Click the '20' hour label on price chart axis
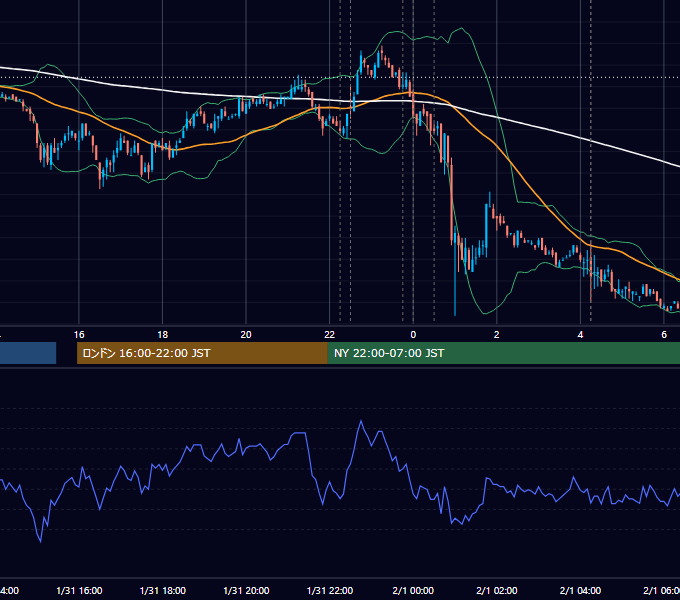 246,335
